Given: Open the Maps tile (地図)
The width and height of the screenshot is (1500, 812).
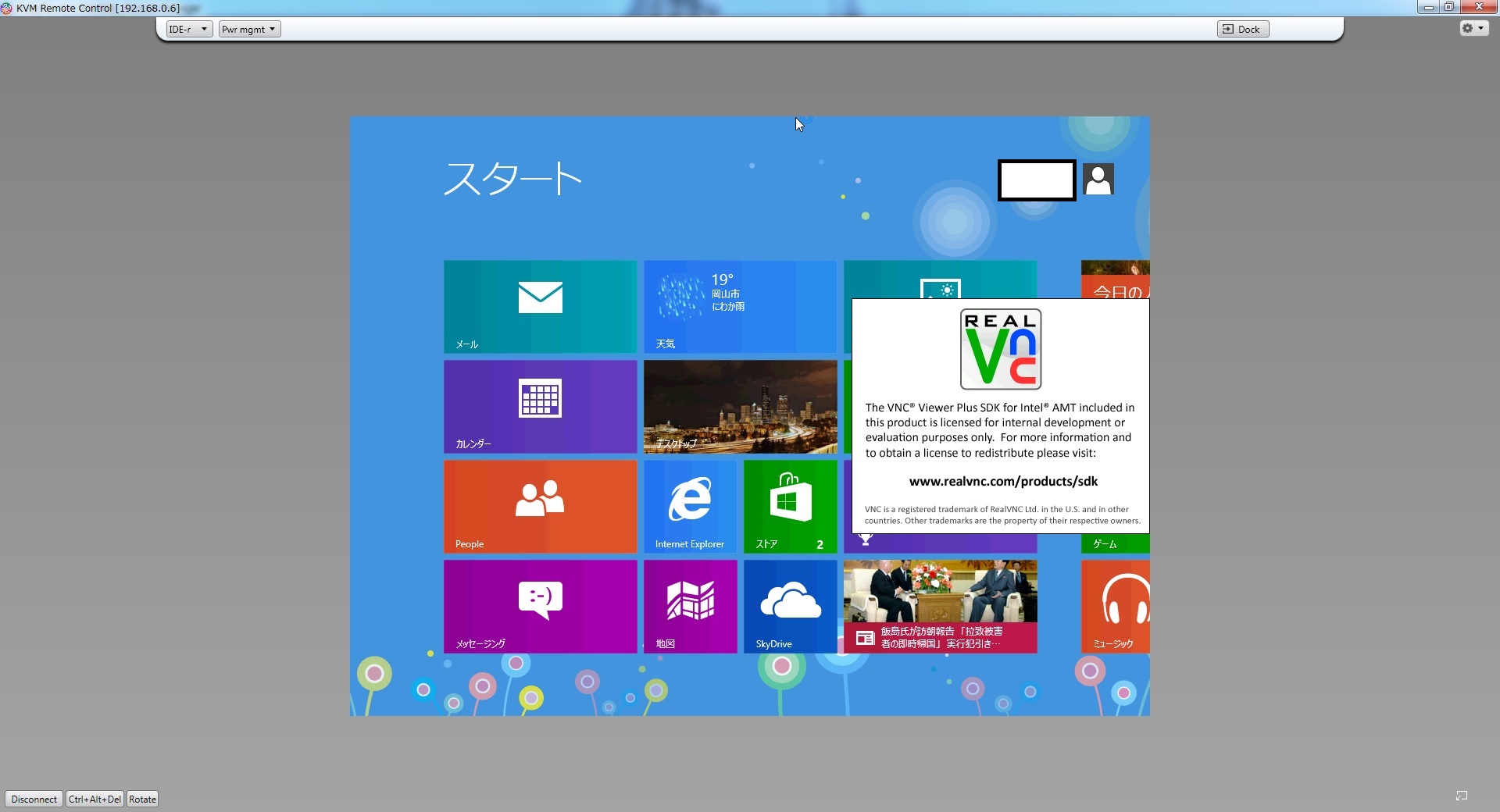Looking at the screenshot, I should point(690,606).
